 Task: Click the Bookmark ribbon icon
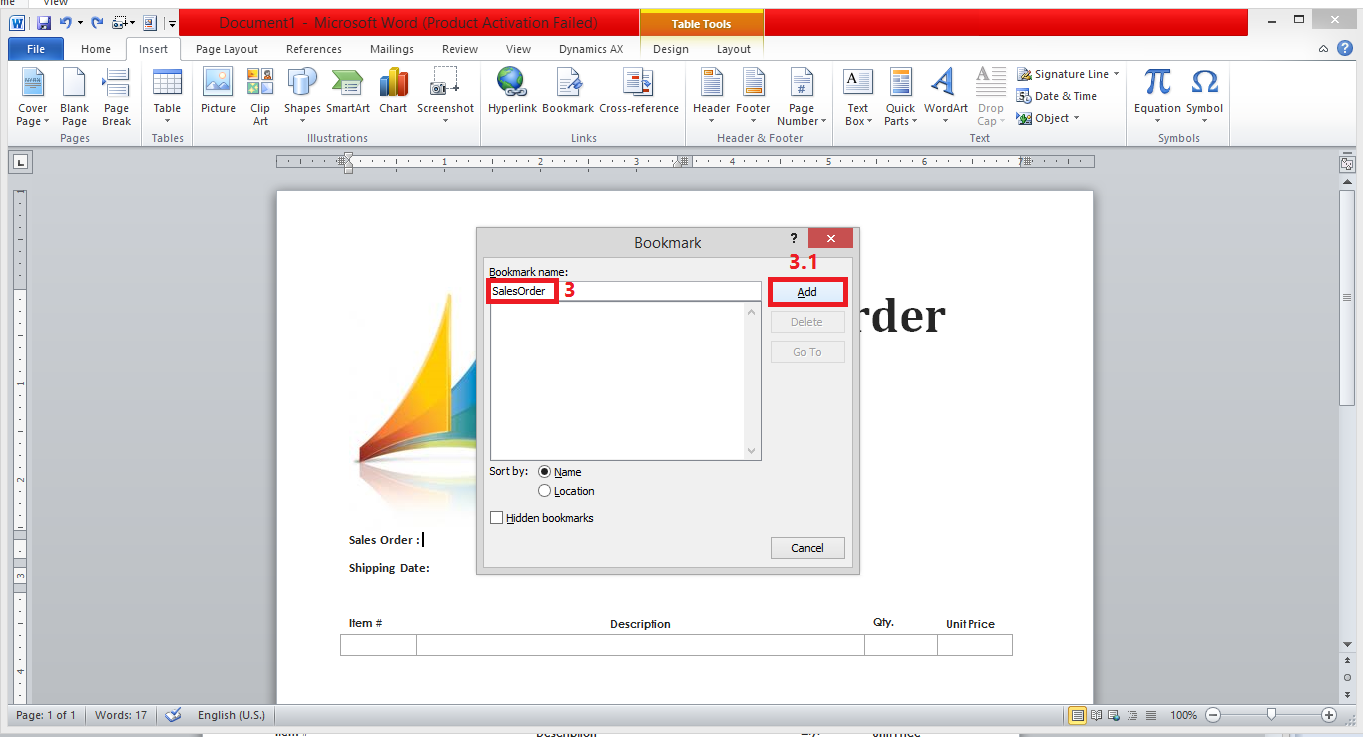click(x=568, y=91)
